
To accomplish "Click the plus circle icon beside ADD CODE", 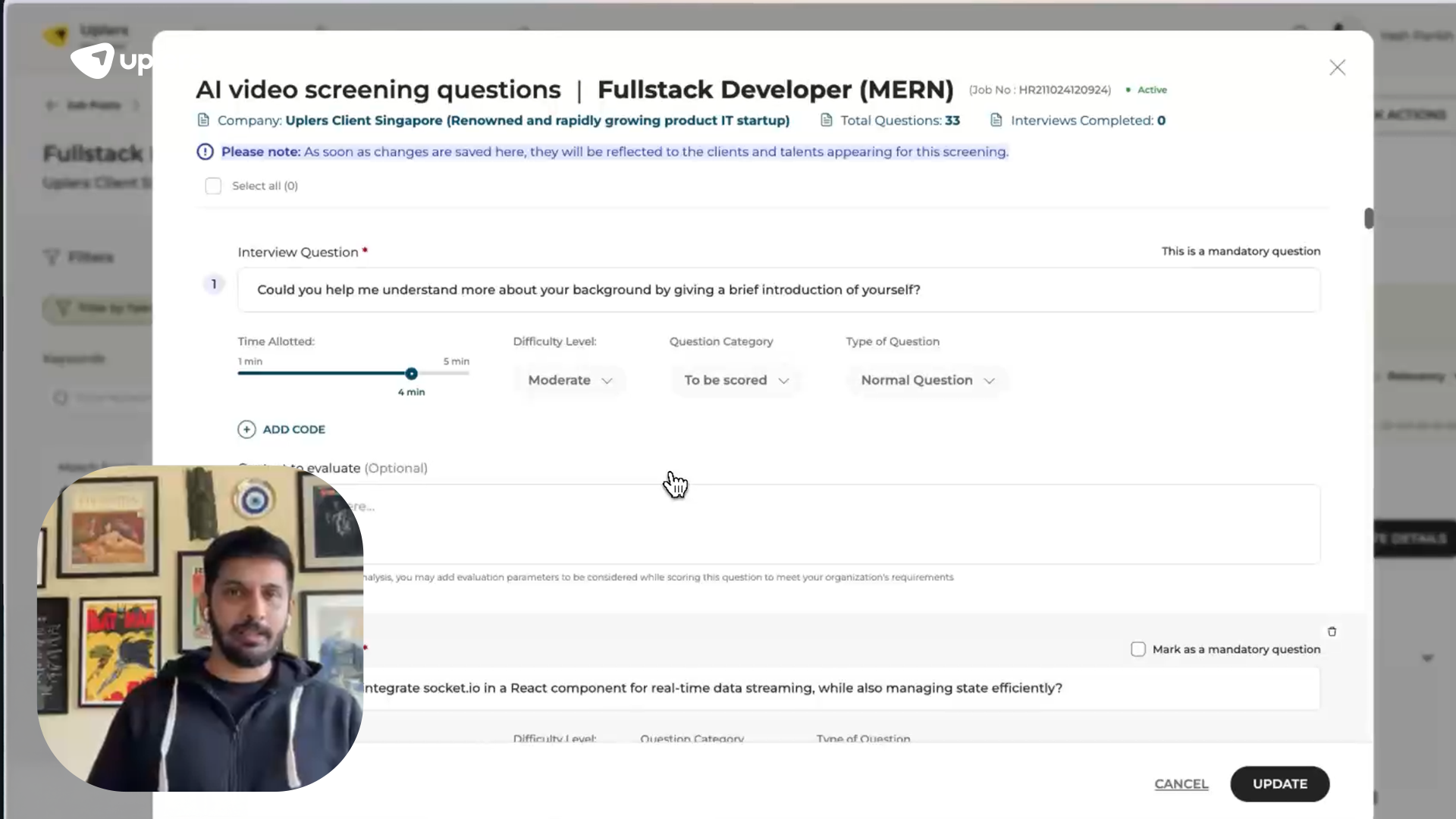I will pyautogui.click(x=246, y=429).
